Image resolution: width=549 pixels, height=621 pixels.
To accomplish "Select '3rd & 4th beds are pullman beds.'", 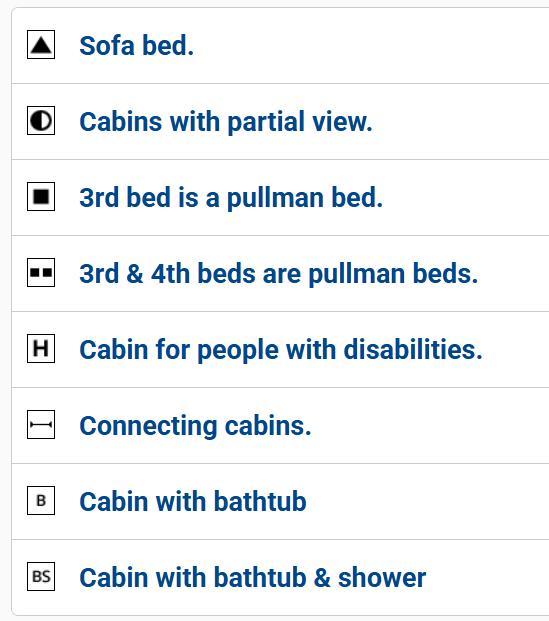I will [x=279, y=273].
